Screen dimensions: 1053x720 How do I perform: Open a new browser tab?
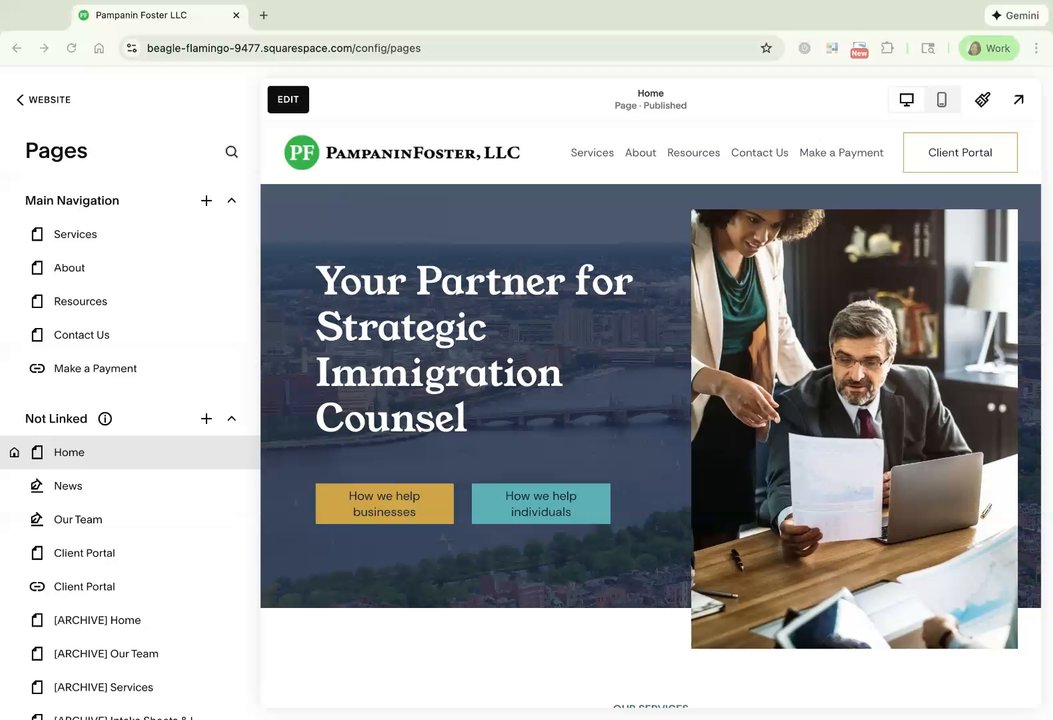pos(264,15)
